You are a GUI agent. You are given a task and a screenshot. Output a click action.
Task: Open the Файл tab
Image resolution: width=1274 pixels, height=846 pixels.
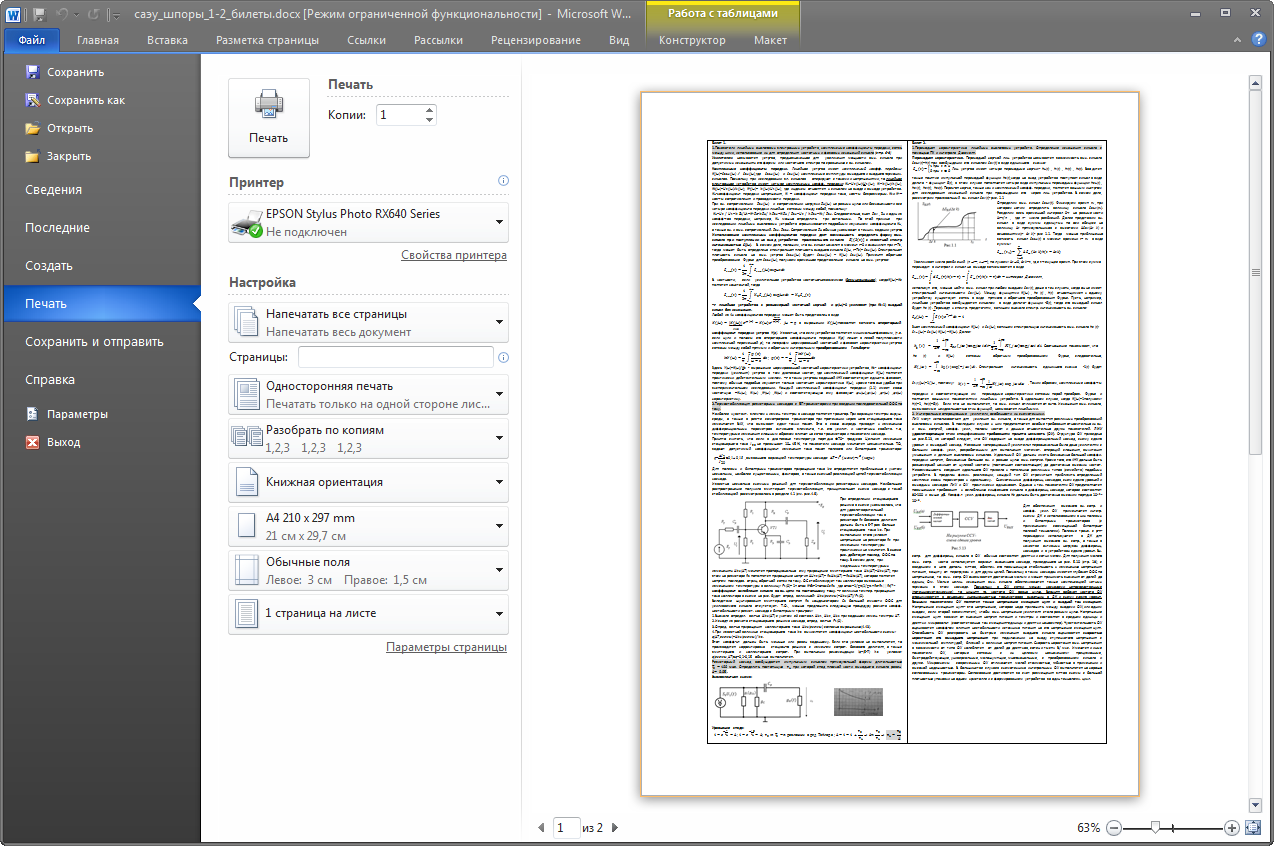click(32, 40)
